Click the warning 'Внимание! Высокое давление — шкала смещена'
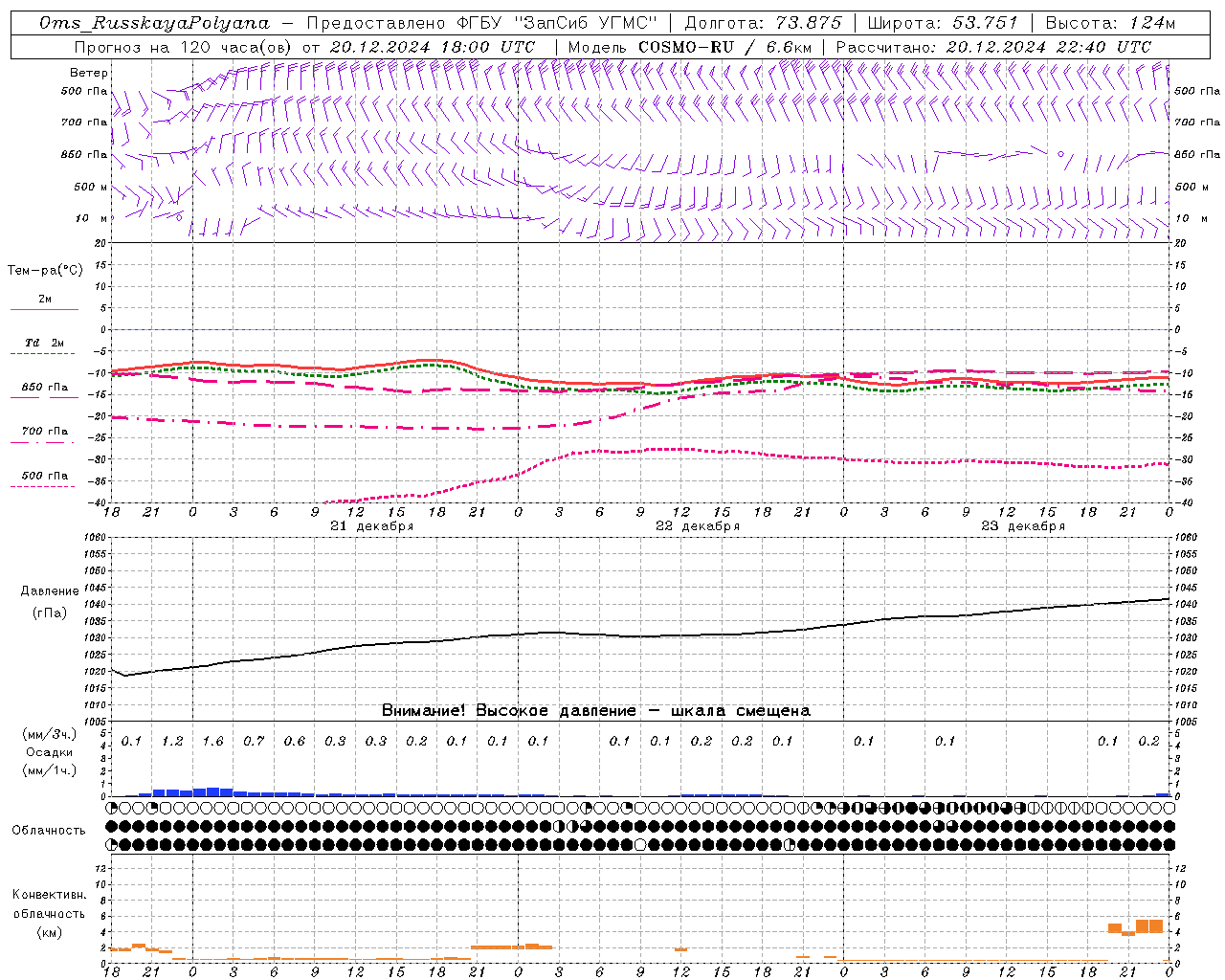This screenshot has width=1225, height=980. click(x=595, y=711)
